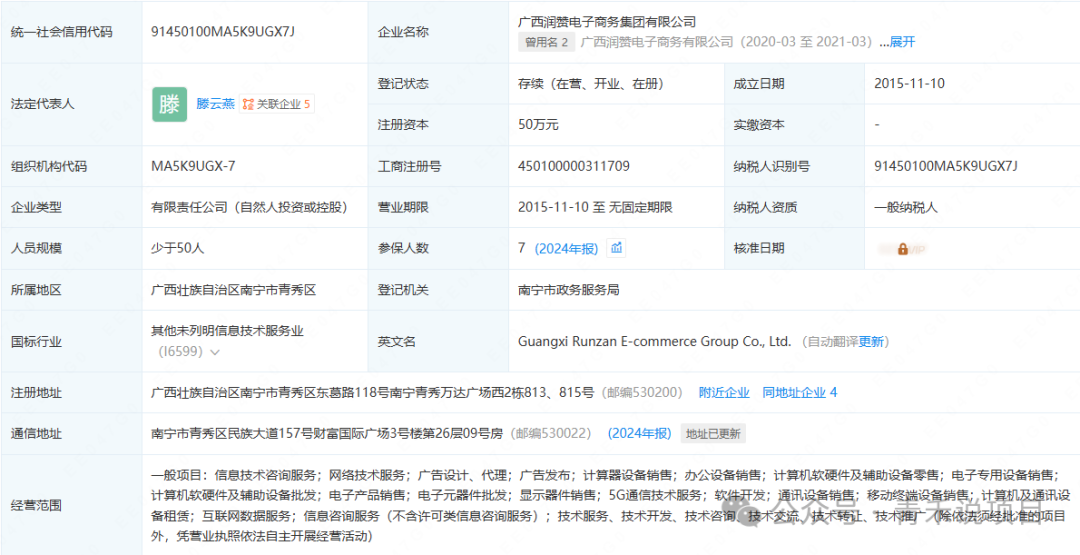The width and height of the screenshot is (1080, 555).
Task: Click the 统一社会信用代码 label
Action: (x=61, y=31)
